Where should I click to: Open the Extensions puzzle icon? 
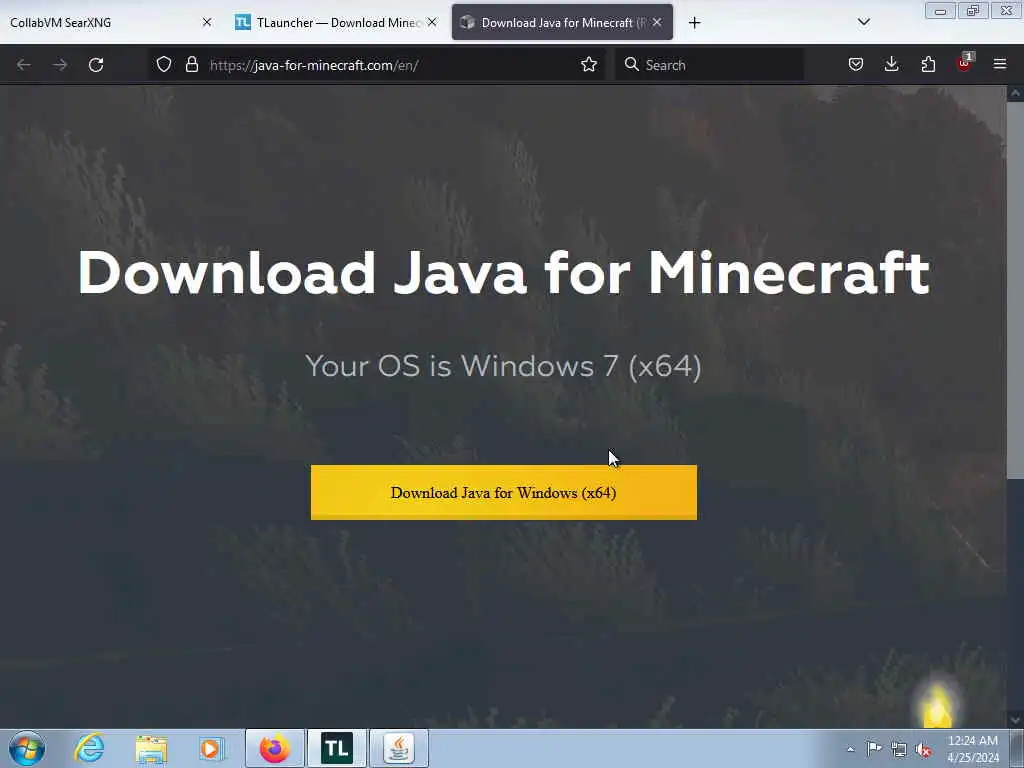[x=928, y=65]
